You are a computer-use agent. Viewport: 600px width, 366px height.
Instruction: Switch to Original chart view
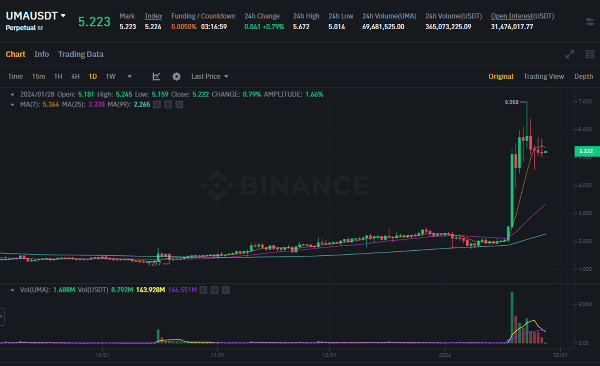coord(501,77)
